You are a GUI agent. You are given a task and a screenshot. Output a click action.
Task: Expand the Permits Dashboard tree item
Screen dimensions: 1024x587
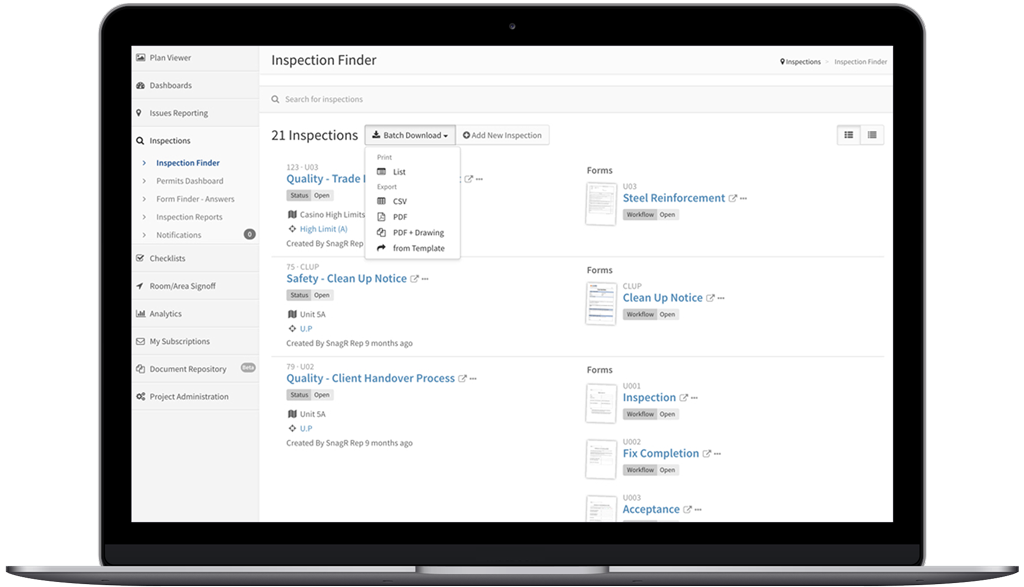pos(144,181)
